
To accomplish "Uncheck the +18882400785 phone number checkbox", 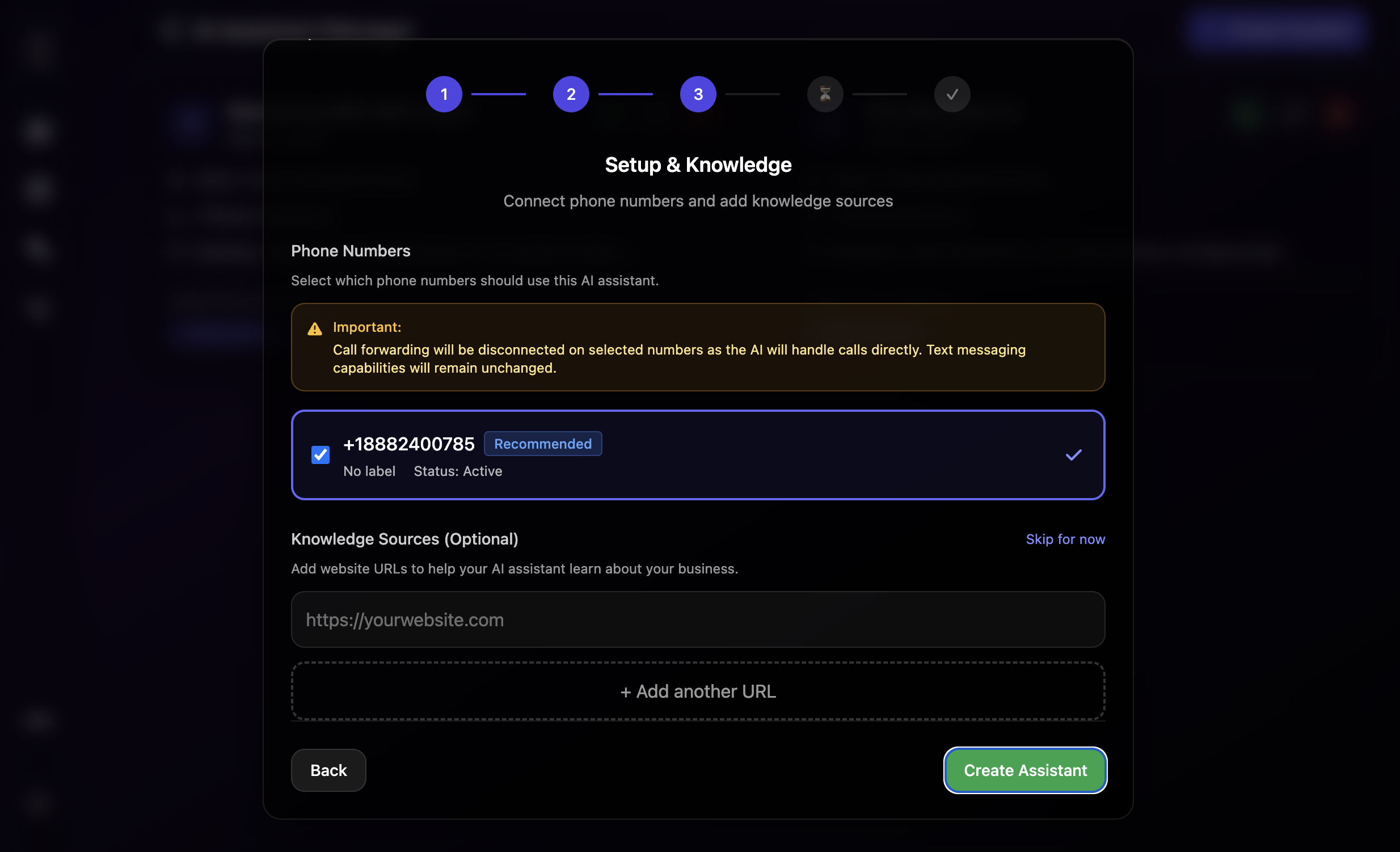I will pyautogui.click(x=321, y=454).
